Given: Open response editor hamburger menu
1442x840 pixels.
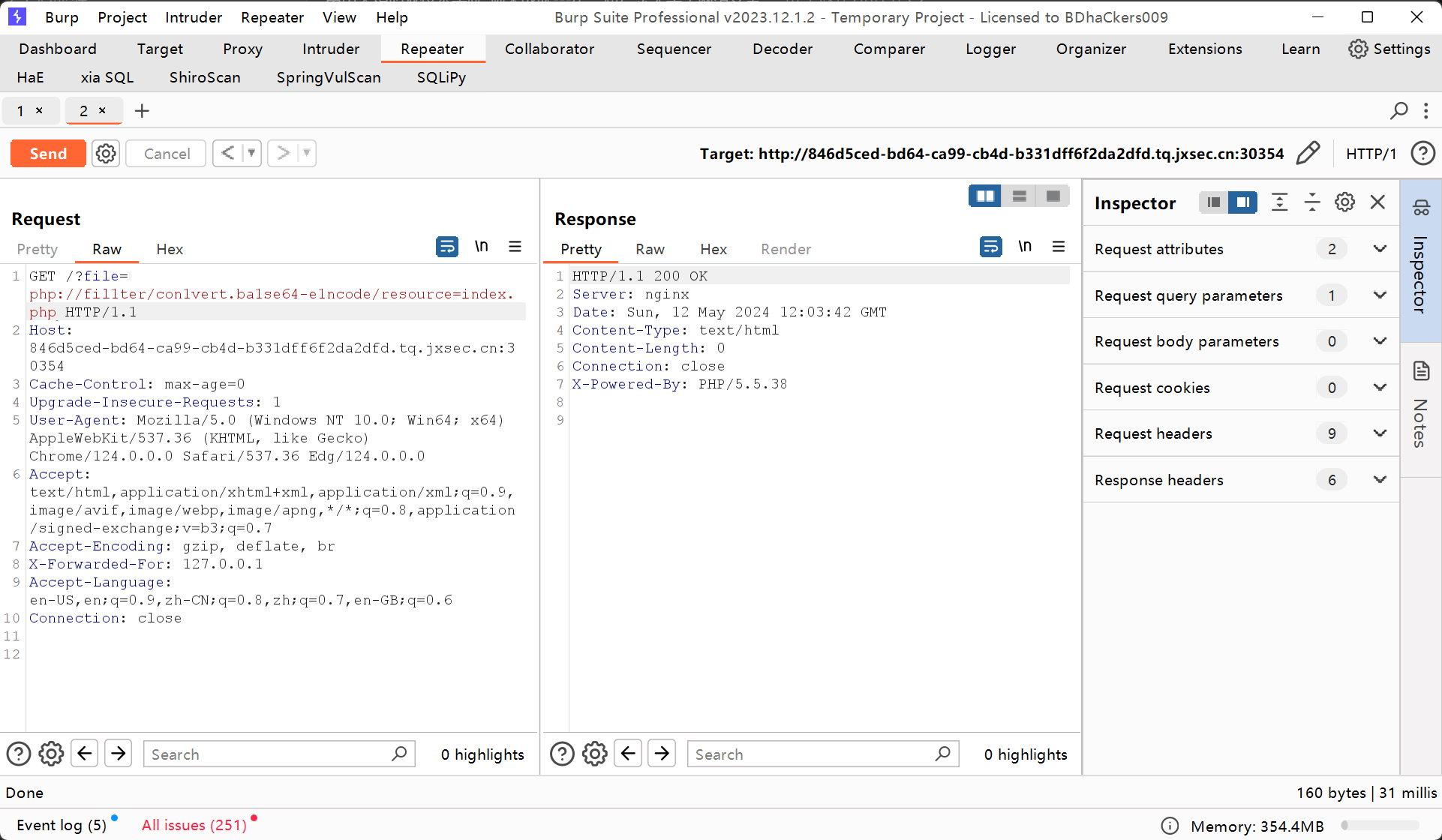Looking at the screenshot, I should point(1059,246).
